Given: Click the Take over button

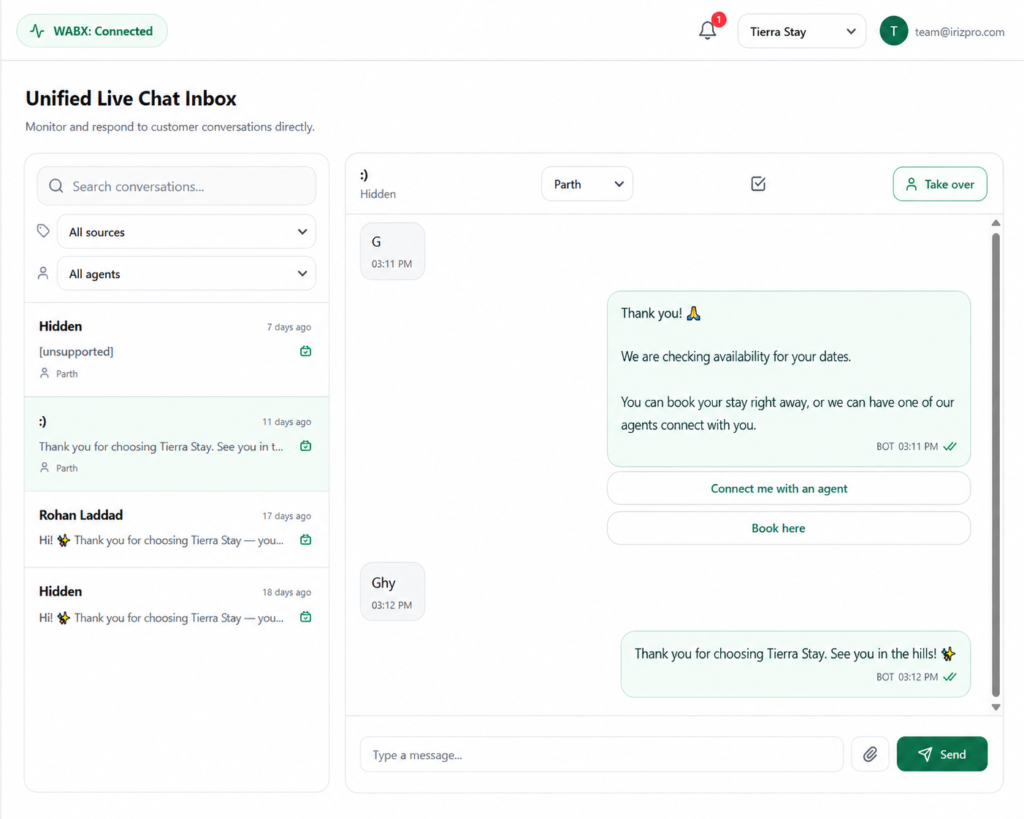Looking at the screenshot, I should 940,184.
